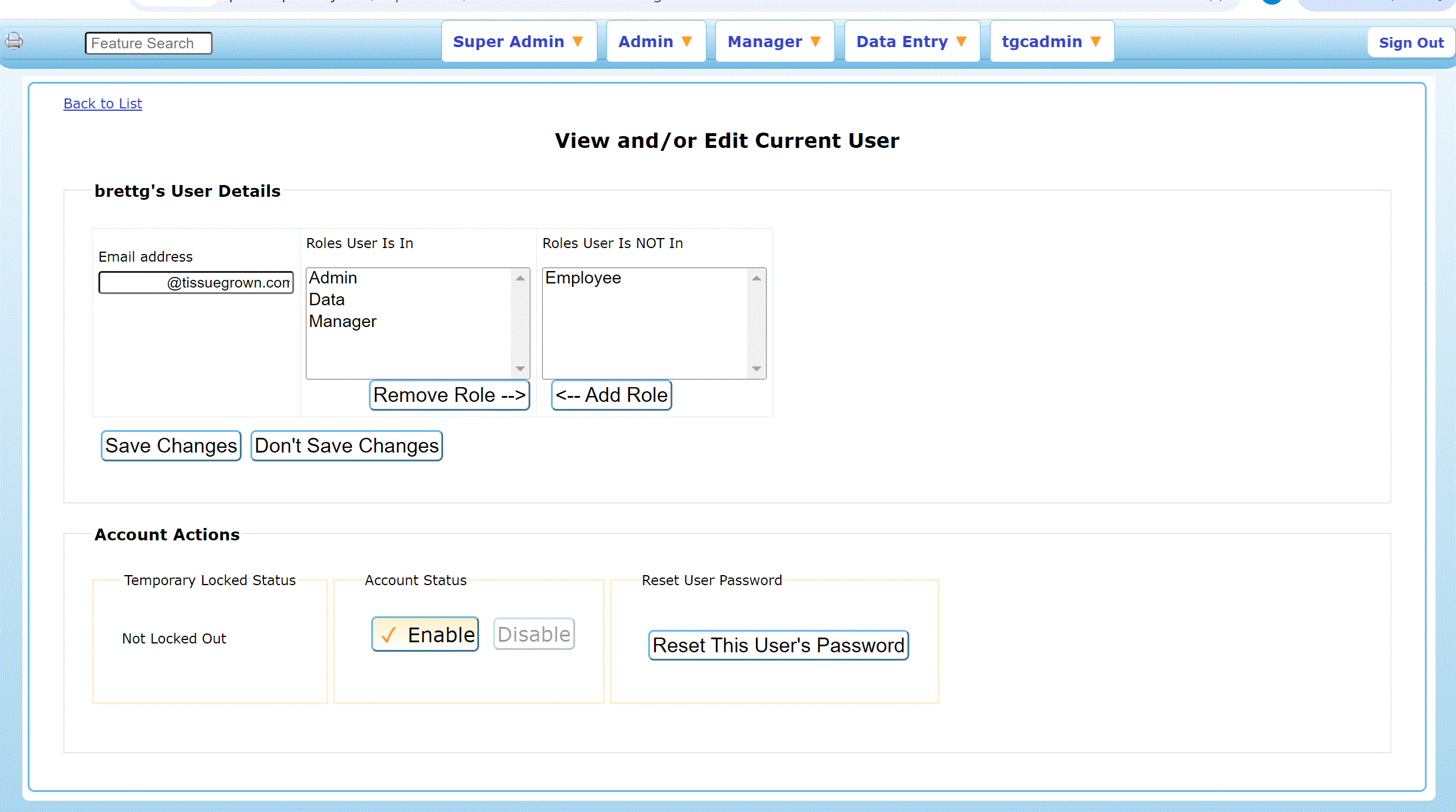Click the Remove Role button

pos(449,395)
